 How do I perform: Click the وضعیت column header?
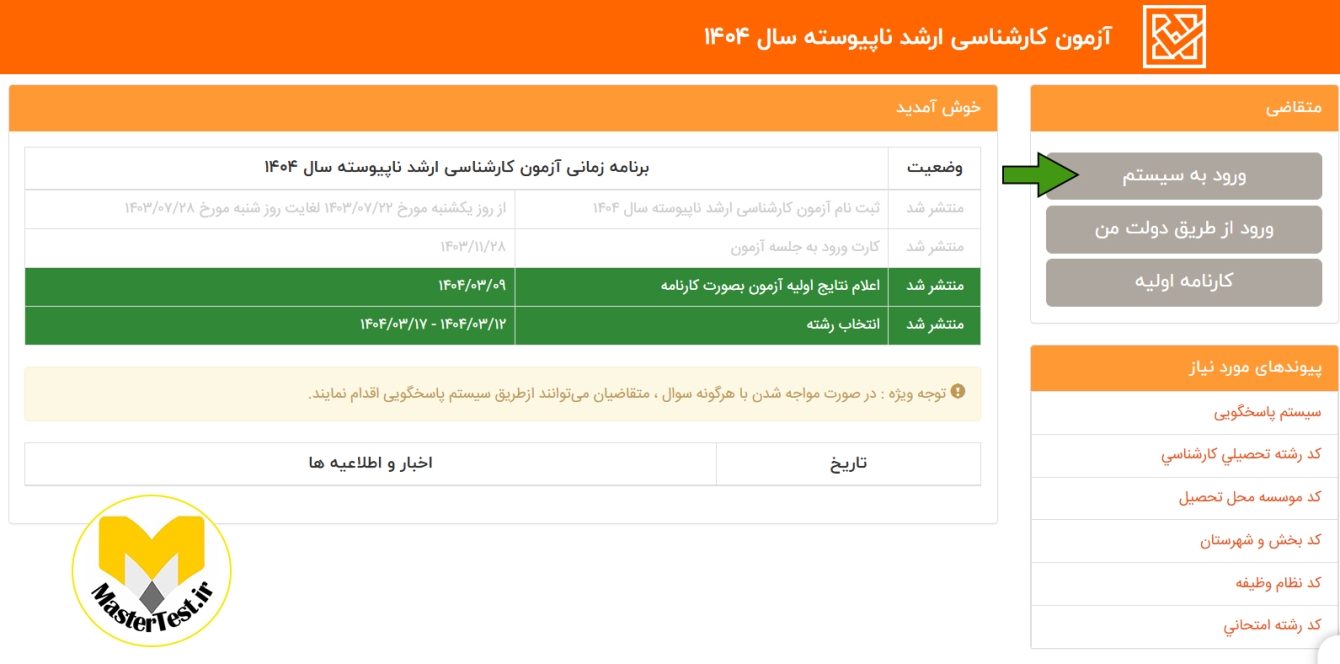click(935, 168)
